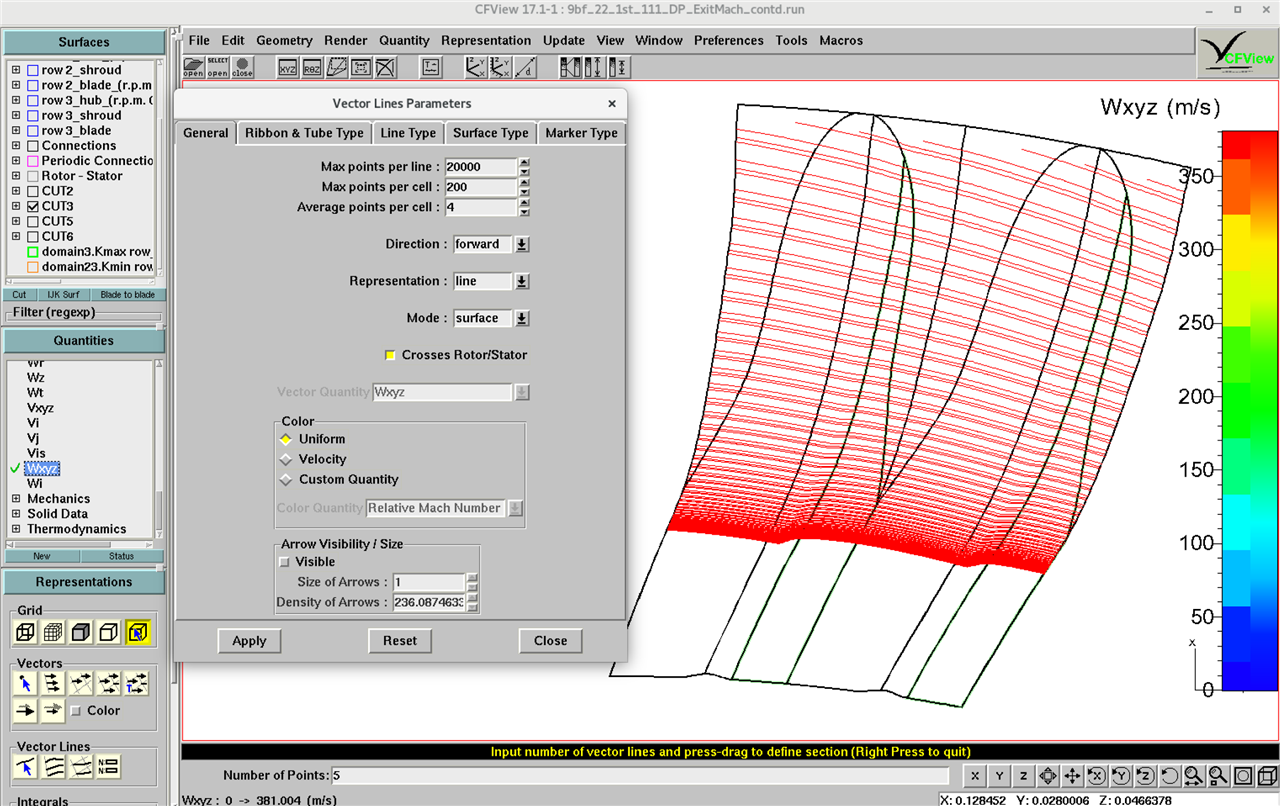This screenshot has height=806, width=1280.
Task: Open the Quantity menu
Action: (x=404, y=41)
